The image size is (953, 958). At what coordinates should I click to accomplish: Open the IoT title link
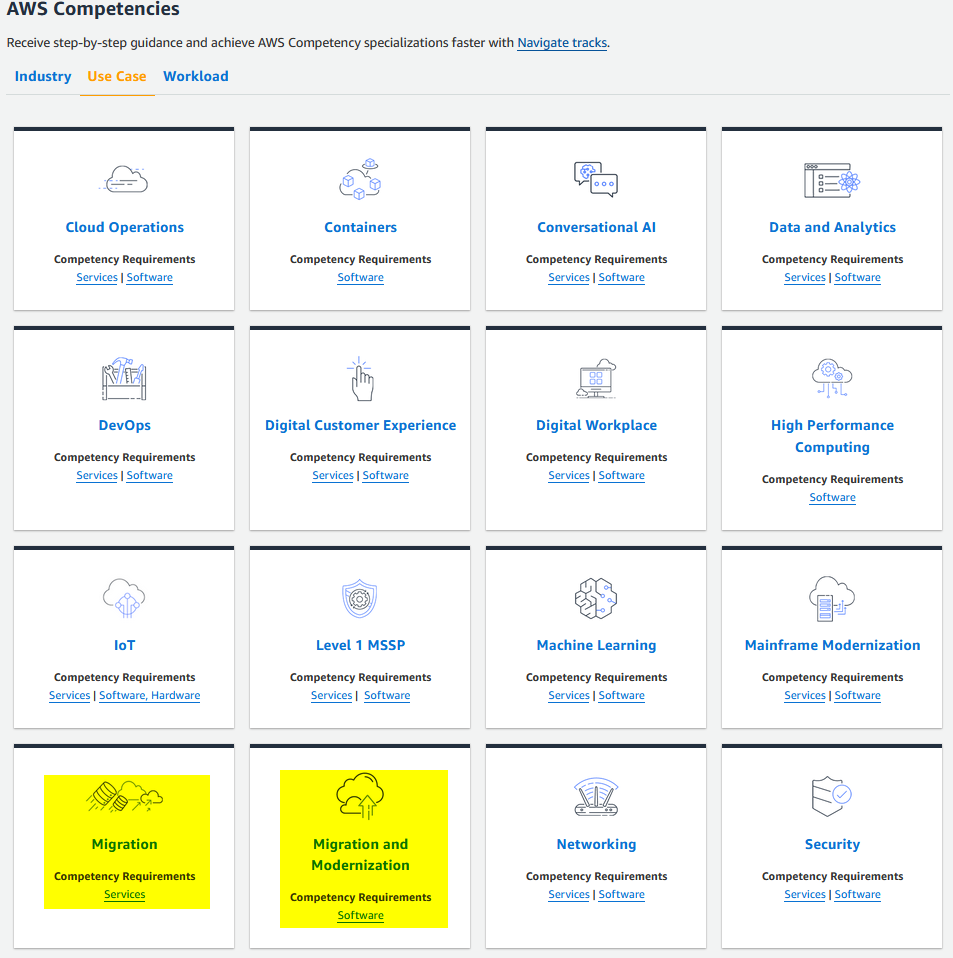tap(125, 645)
